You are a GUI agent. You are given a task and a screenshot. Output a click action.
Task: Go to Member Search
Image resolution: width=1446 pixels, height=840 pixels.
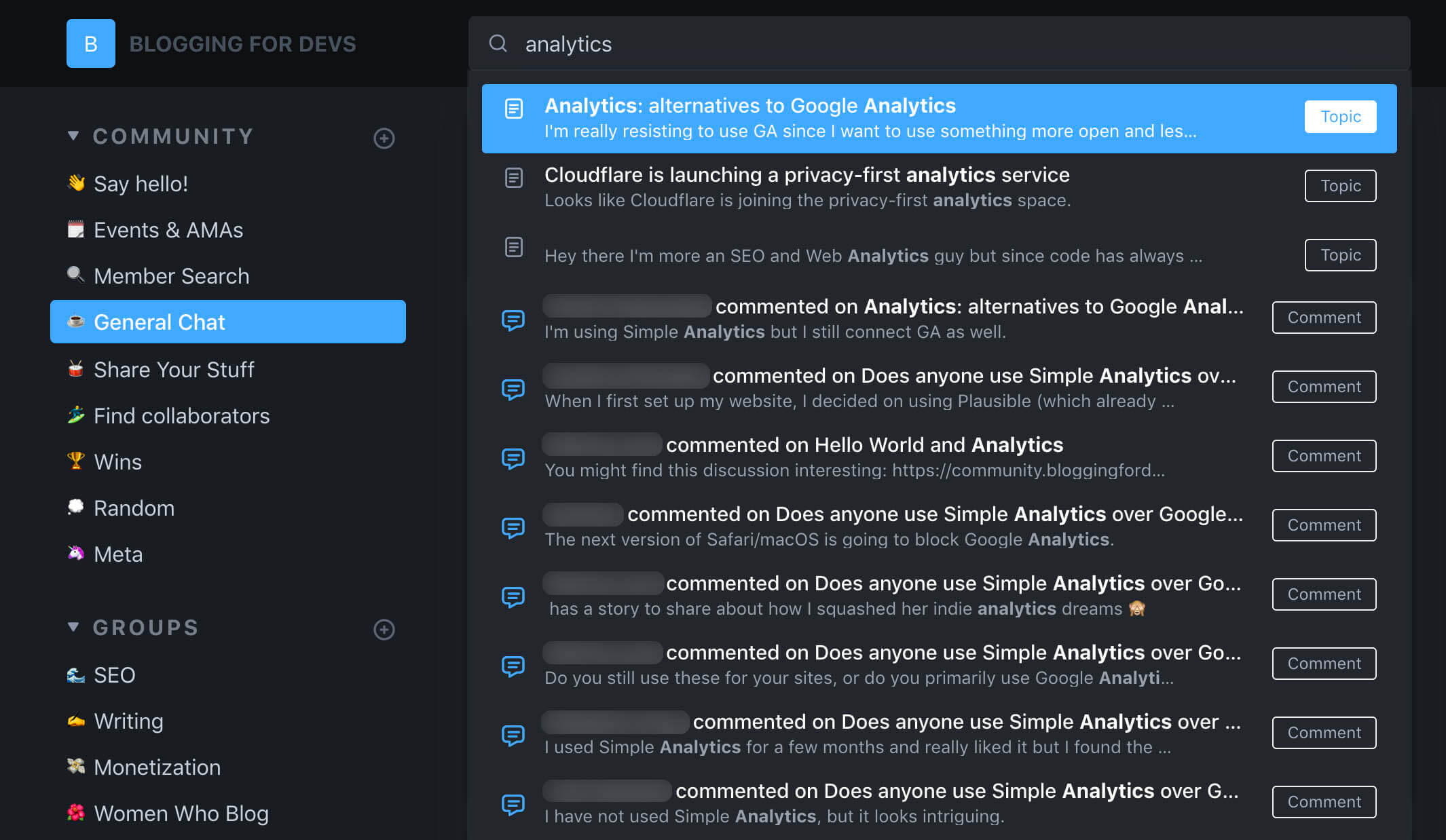point(228,275)
